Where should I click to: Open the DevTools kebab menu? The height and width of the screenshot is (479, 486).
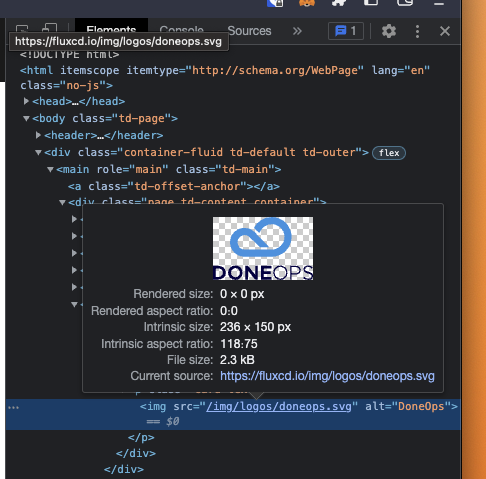(x=417, y=31)
